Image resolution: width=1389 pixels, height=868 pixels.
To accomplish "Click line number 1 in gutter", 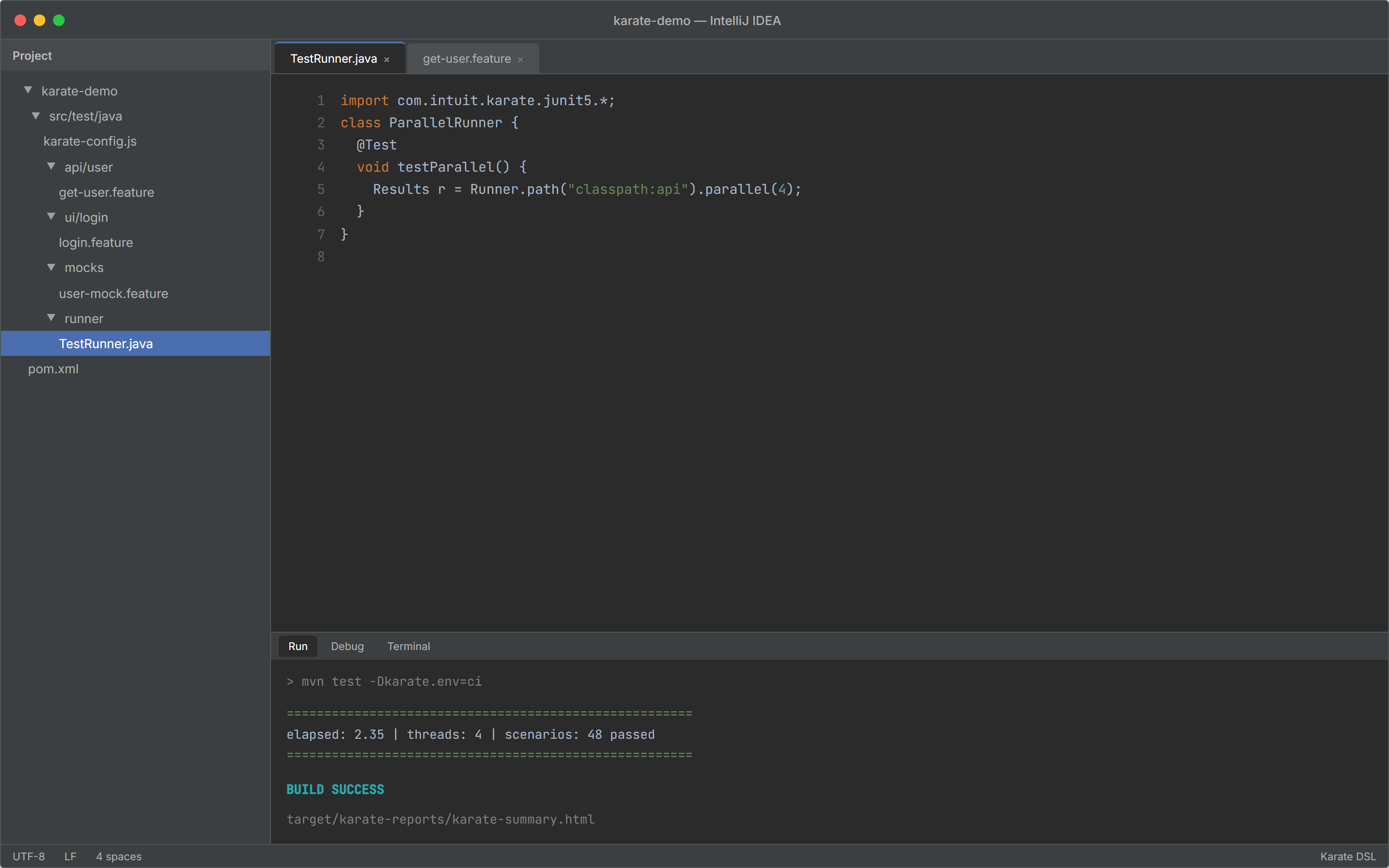I will click(x=321, y=100).
